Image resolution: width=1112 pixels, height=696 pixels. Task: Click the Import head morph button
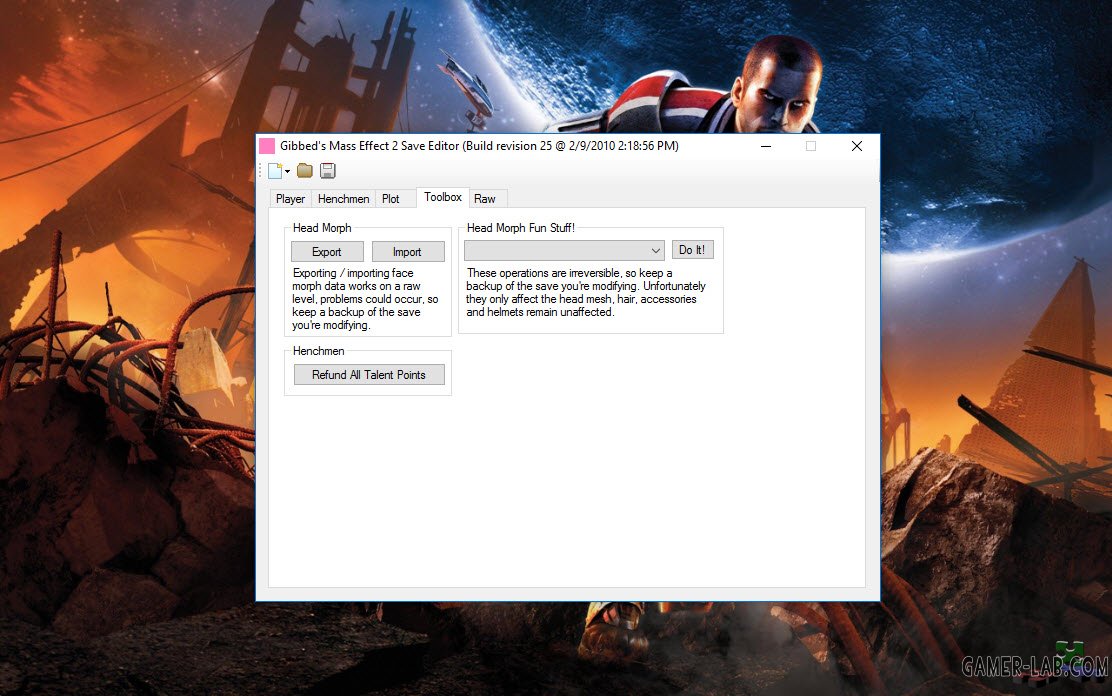(408, 252)
